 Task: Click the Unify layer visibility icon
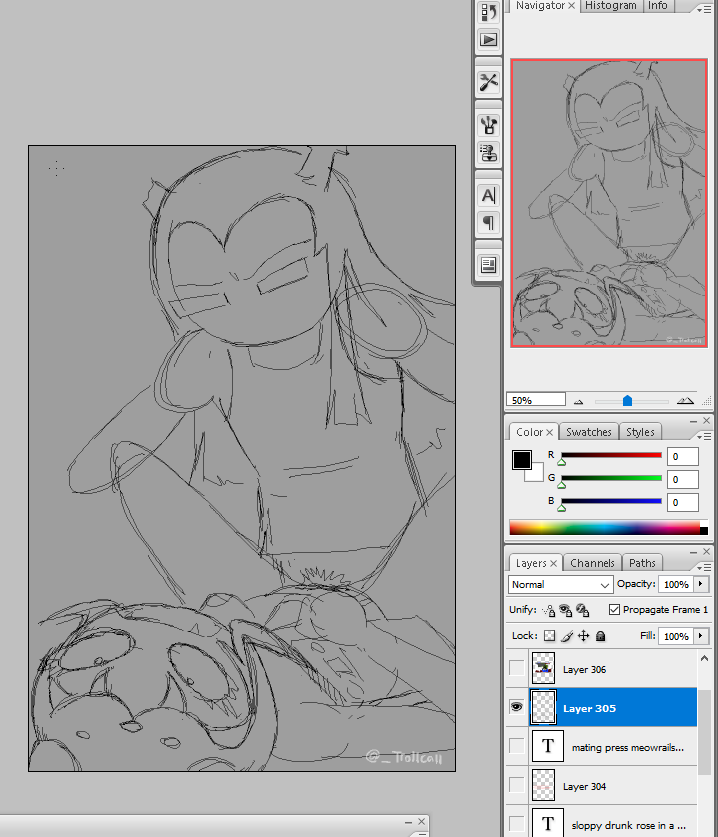[x=565, y=610]
